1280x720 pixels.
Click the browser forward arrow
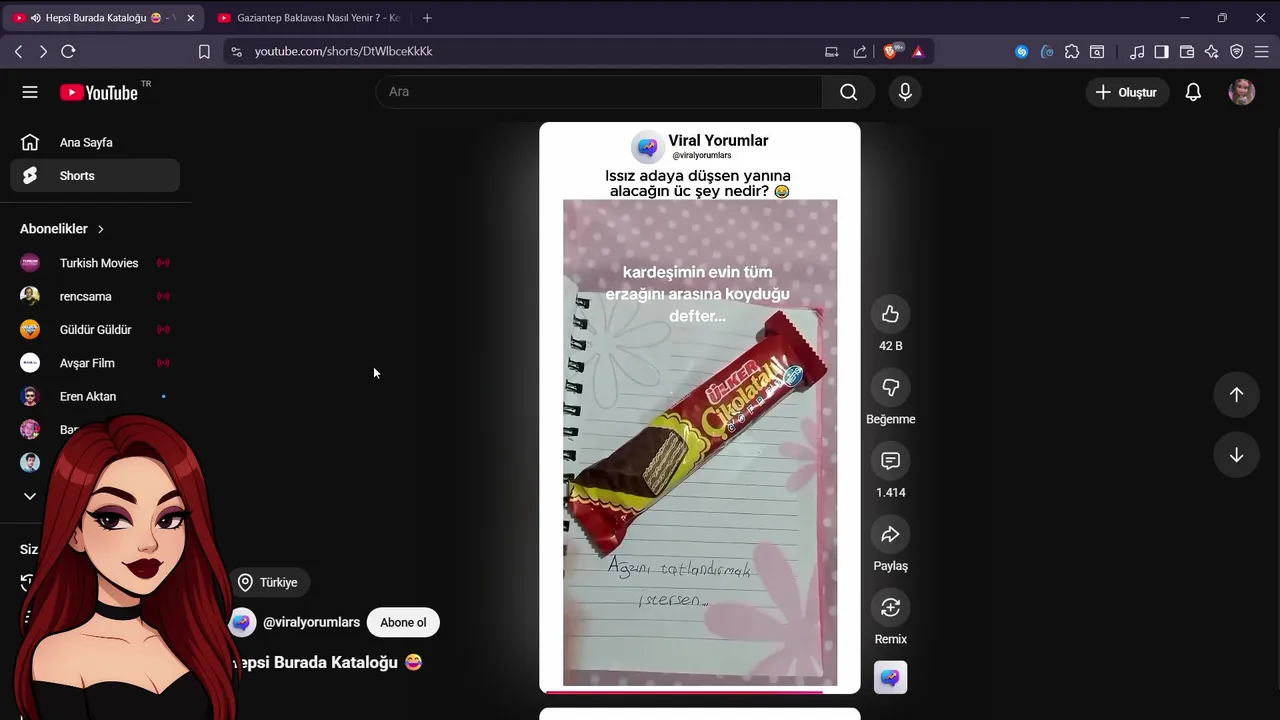click(x=43, y=51)
